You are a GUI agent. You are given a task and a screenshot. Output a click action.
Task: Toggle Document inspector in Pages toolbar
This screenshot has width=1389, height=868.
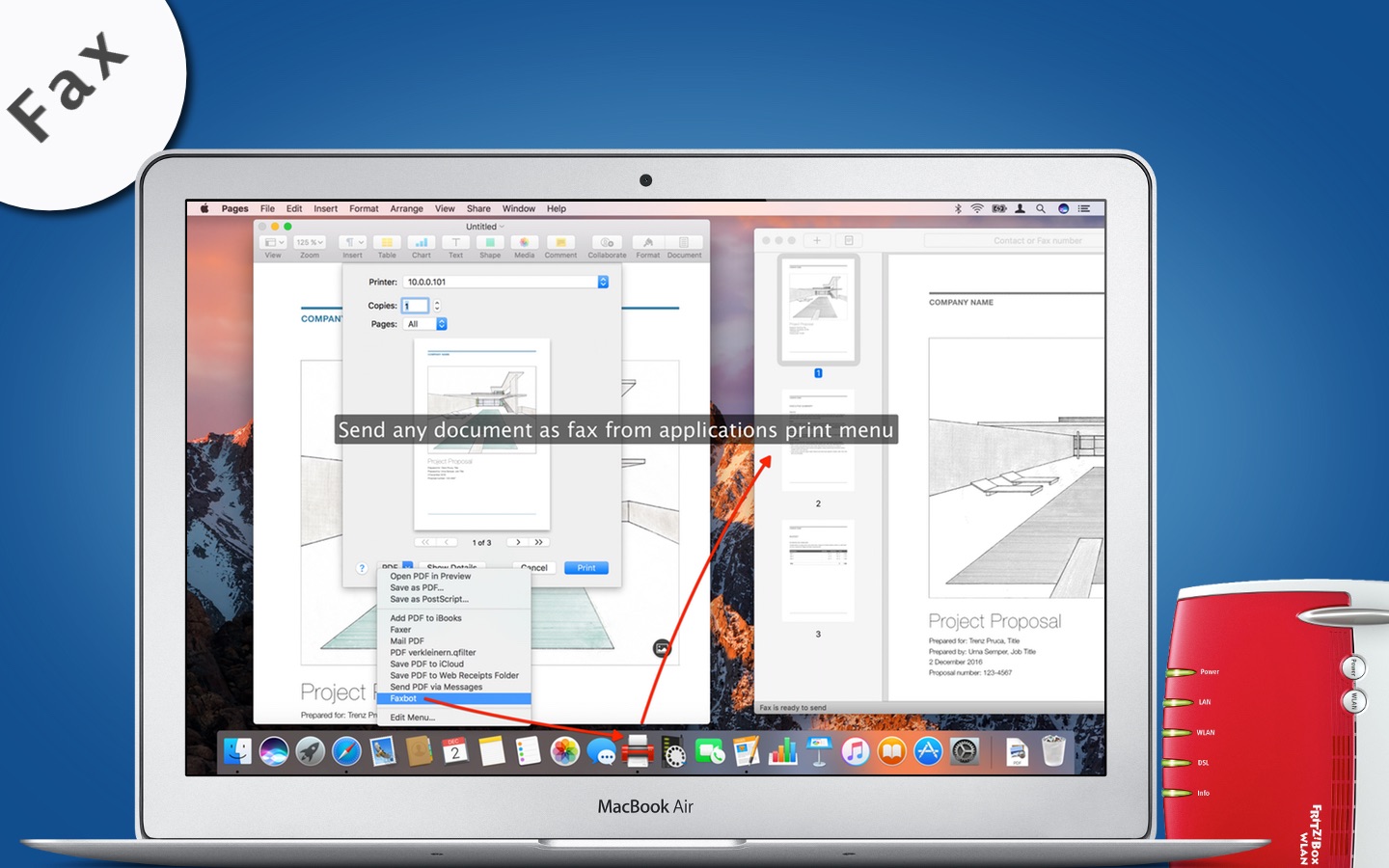pos(684,247)
